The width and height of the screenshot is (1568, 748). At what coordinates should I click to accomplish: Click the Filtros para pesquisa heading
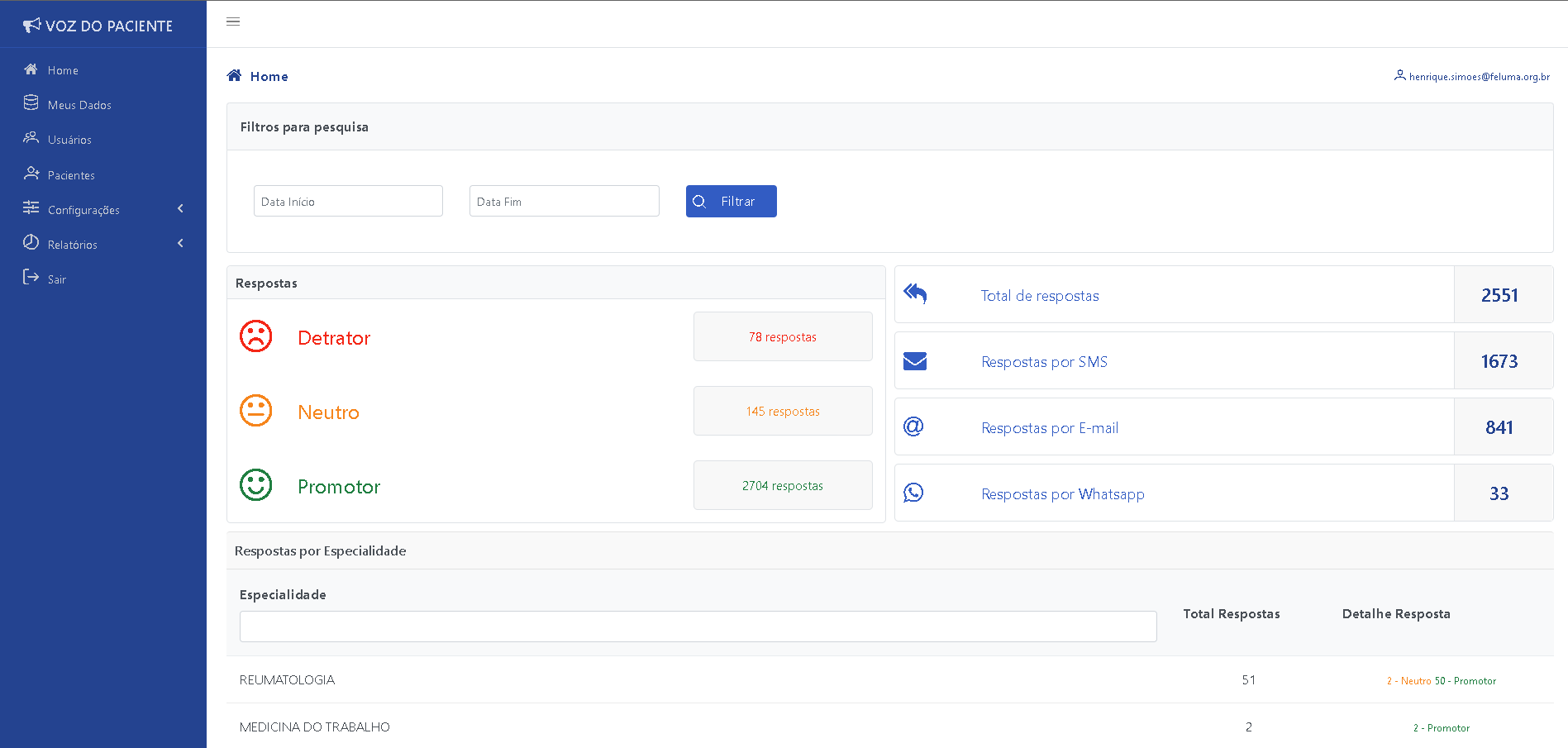pos(304,126)
